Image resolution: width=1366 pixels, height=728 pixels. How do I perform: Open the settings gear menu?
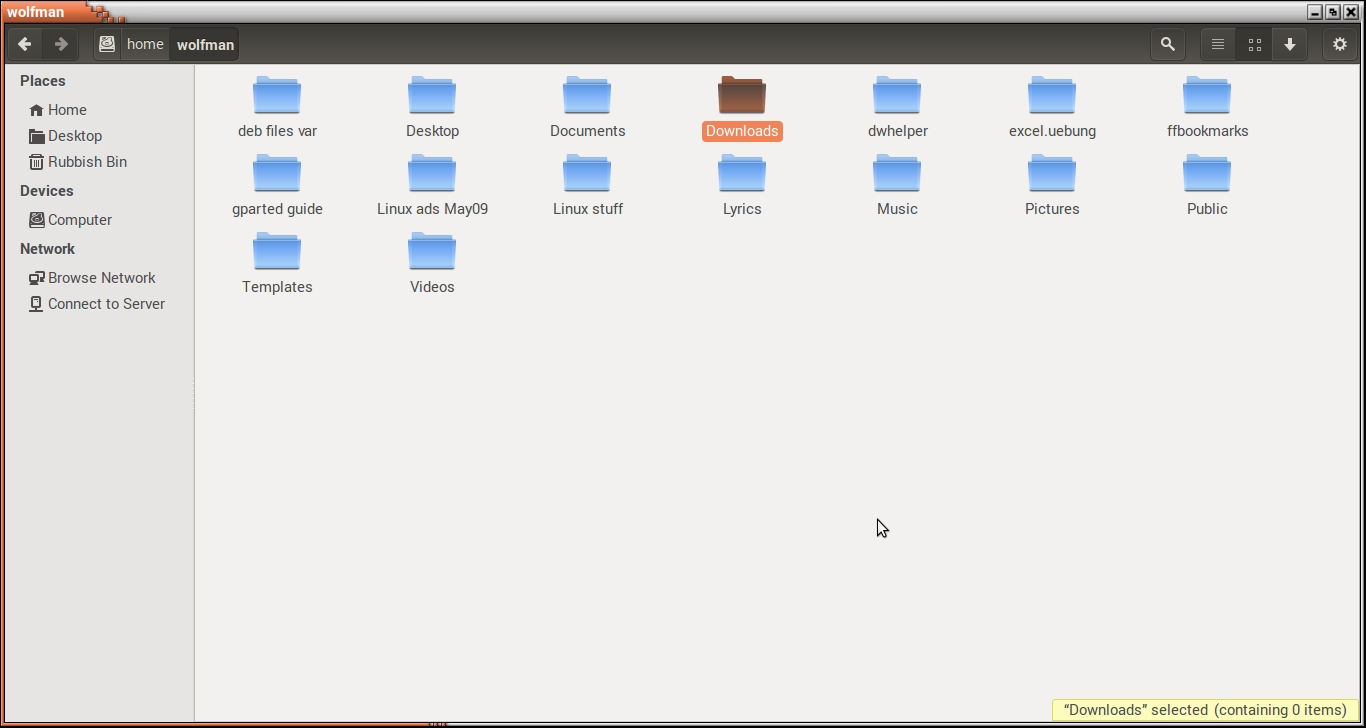pyautogui.click(x=1340, y=44)
